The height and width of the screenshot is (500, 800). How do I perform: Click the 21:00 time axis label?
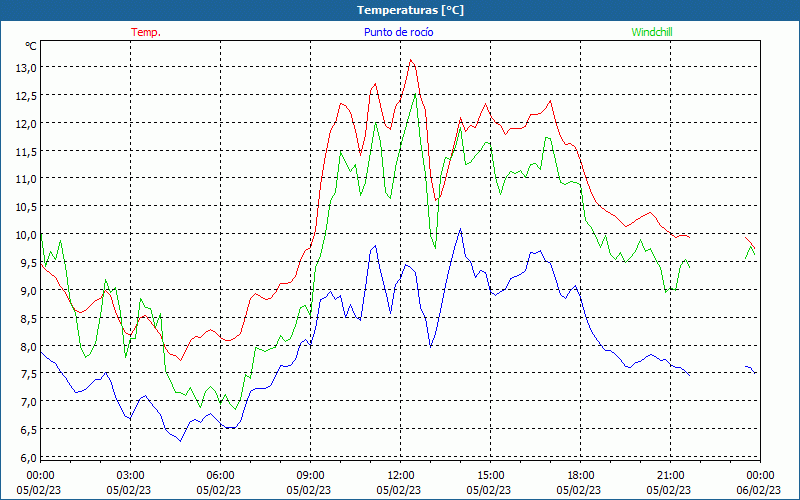[x=670, y=476]
